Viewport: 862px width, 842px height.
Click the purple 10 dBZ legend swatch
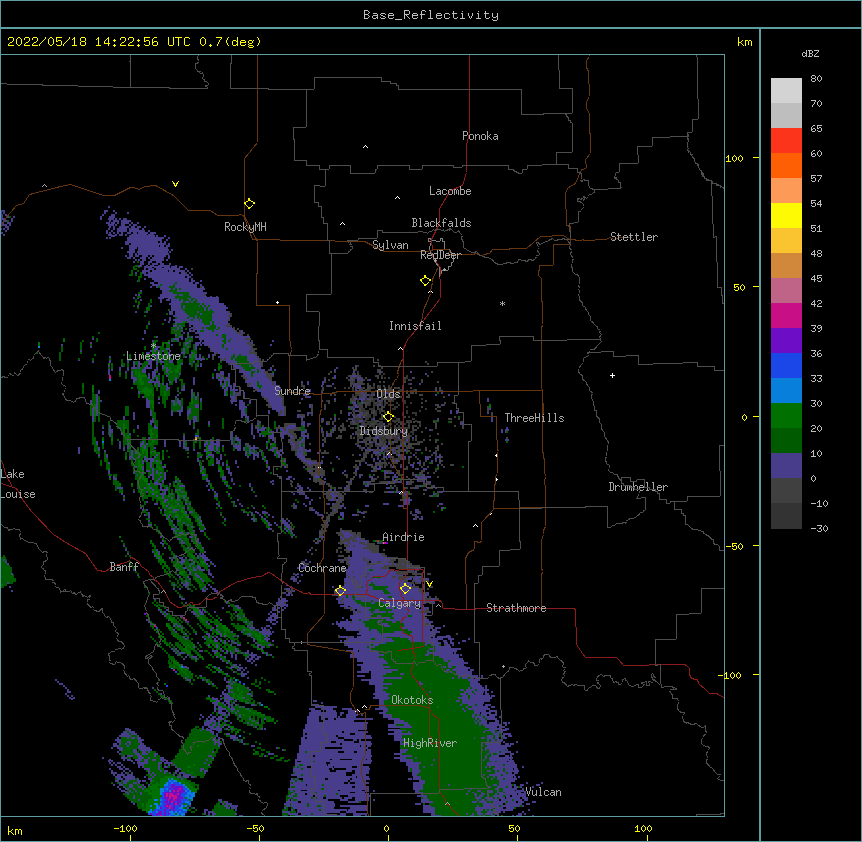click(x=786, y=466)
